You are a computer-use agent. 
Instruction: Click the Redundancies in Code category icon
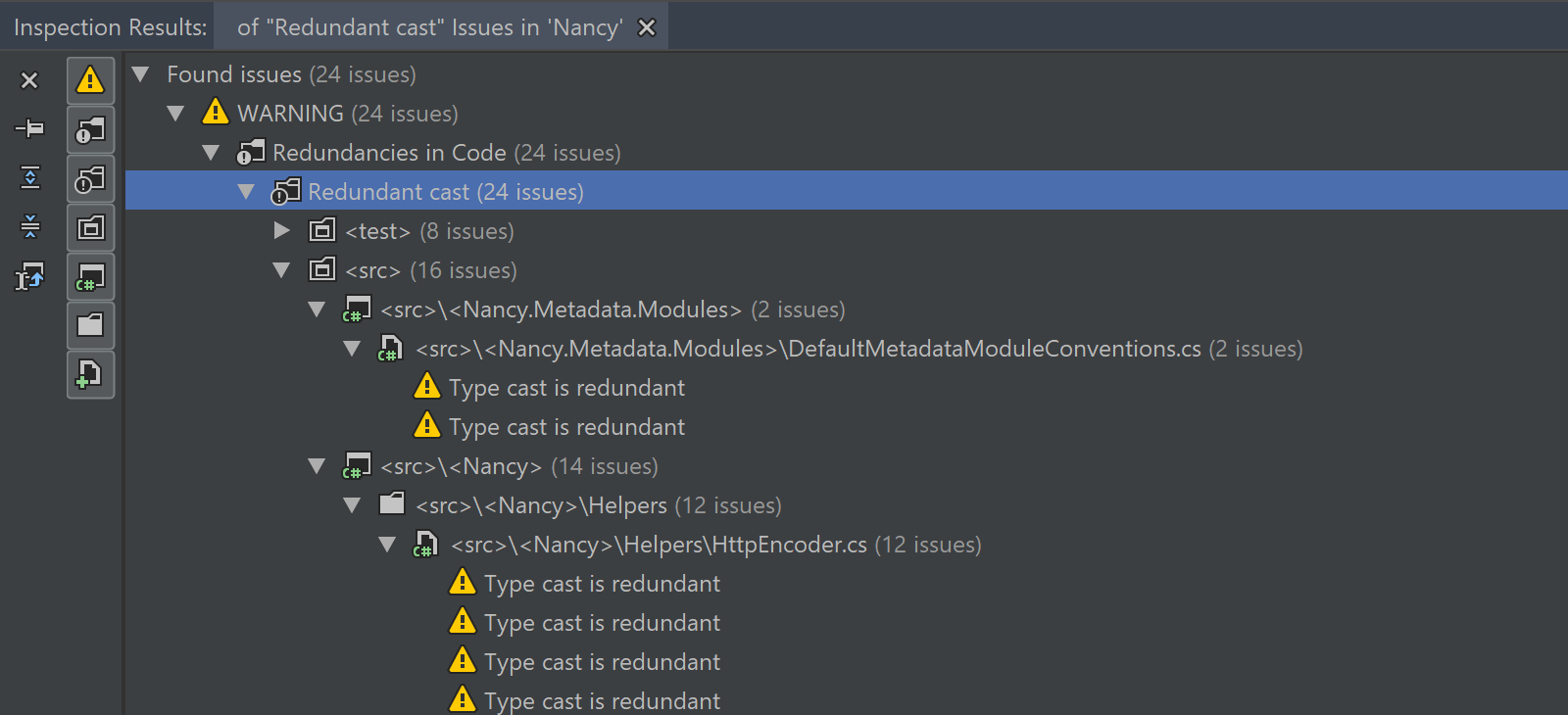pyautogui.click(x=251, y=152)
